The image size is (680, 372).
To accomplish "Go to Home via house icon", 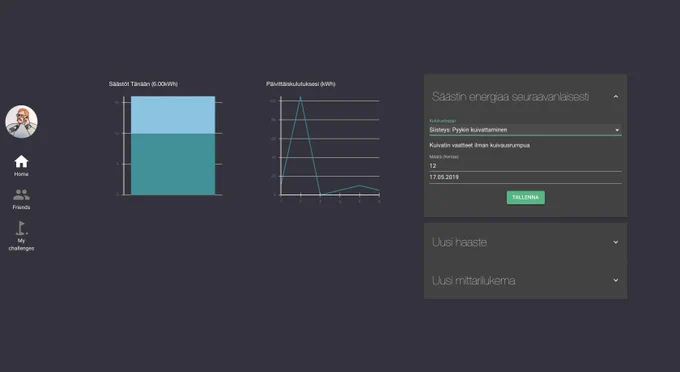I will (x=21, y=162).
